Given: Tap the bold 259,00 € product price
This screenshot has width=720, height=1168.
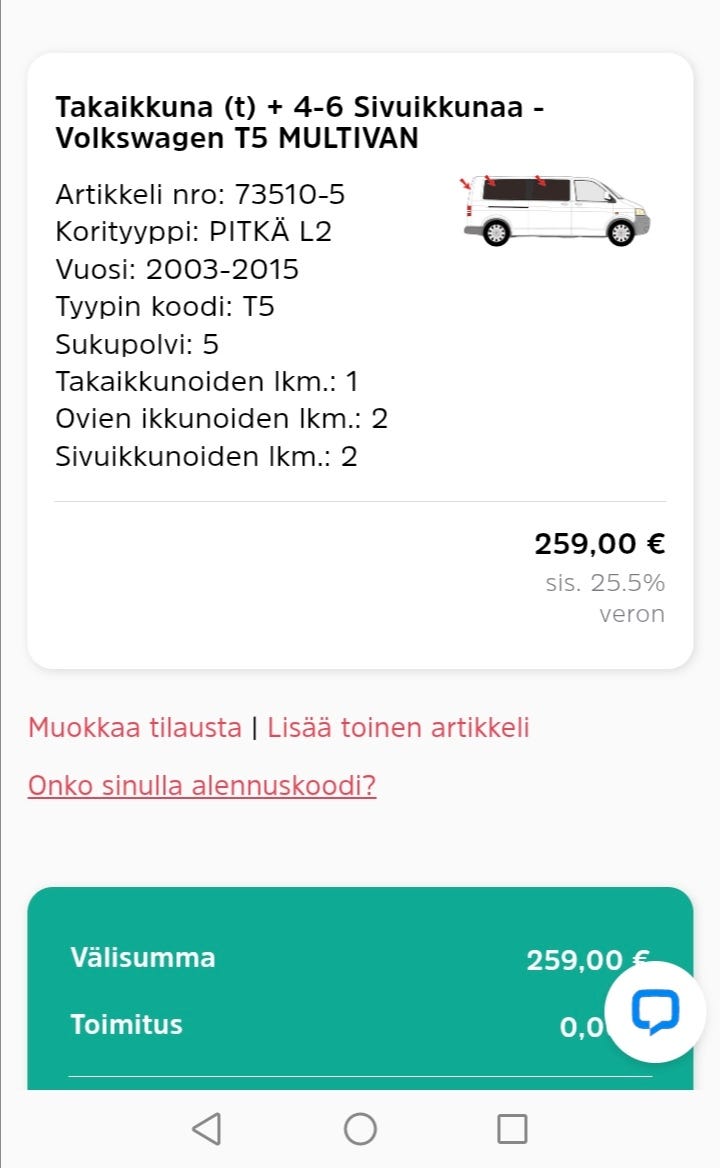Looking at the screenshot, I should (599, 544).
